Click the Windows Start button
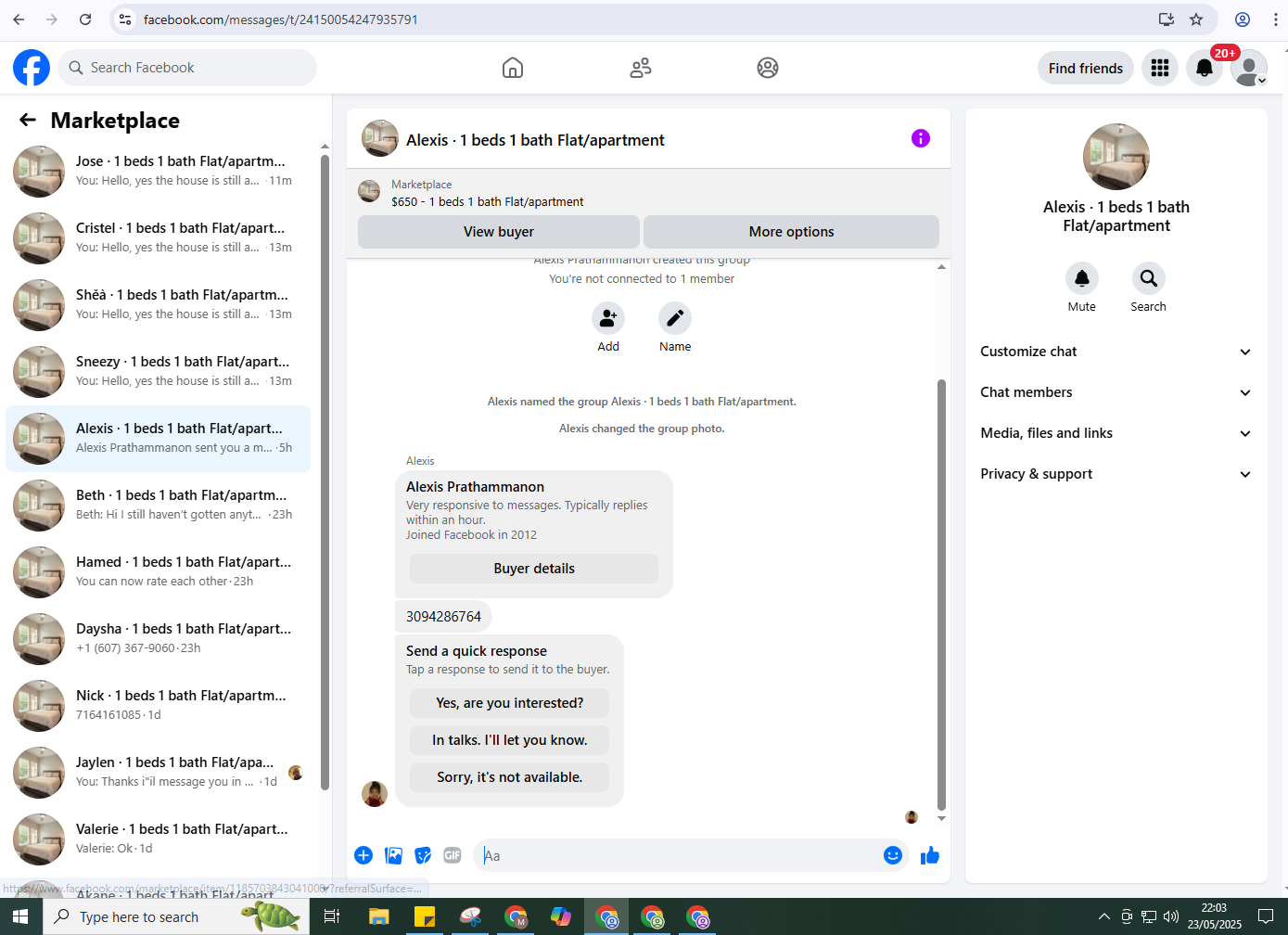Image resolution: width=1288 pixels, height=935 pixels. [x=20, y=916]
